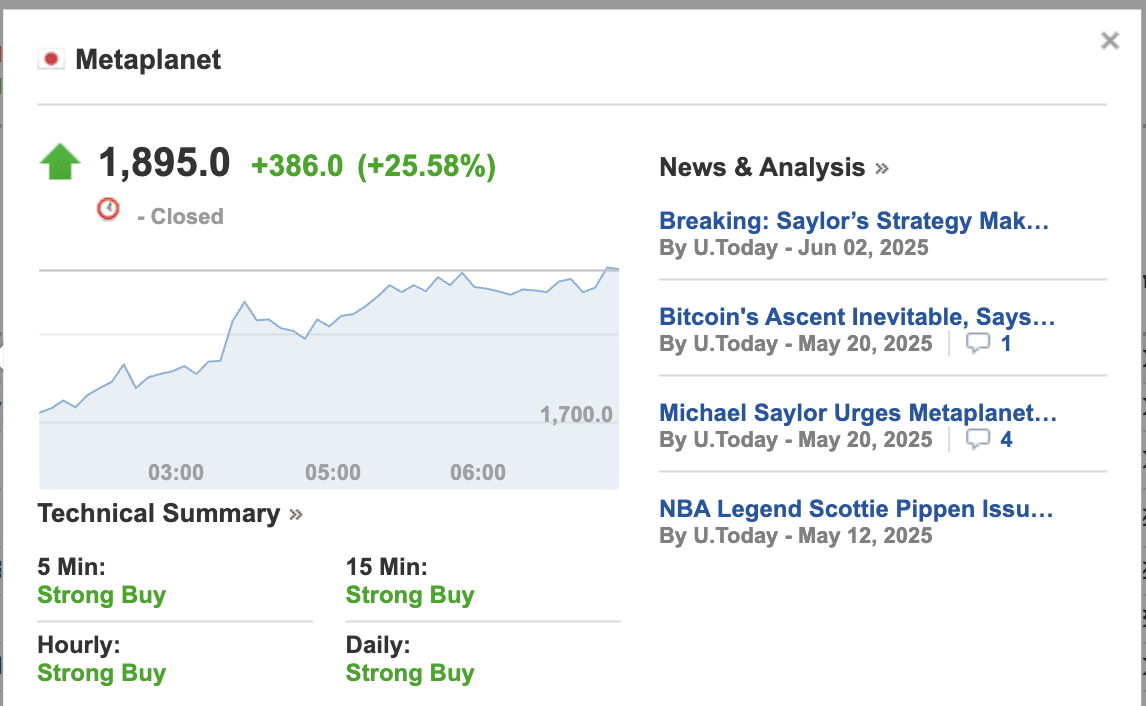Open comments on Michael Saylor Urges article
The height and width of the screenshot is (706, 1146).
(989, 439)
